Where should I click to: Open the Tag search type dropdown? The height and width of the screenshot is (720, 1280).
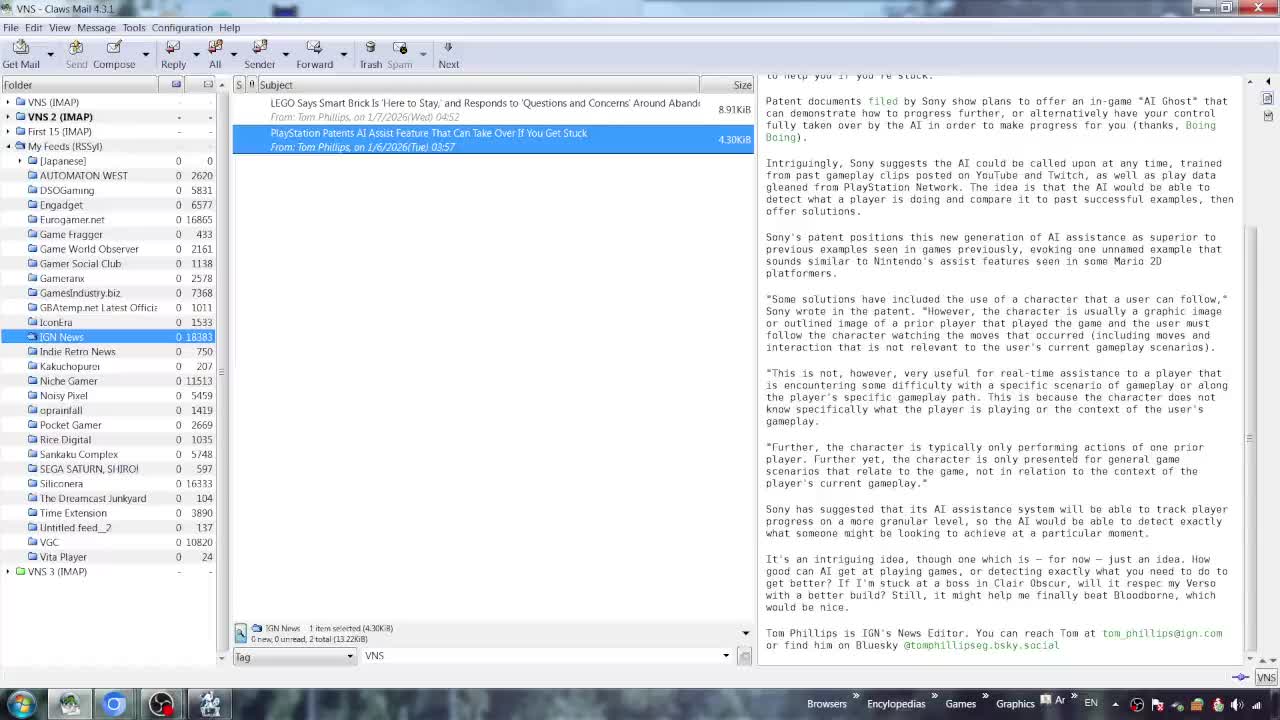tap(350, 656)
